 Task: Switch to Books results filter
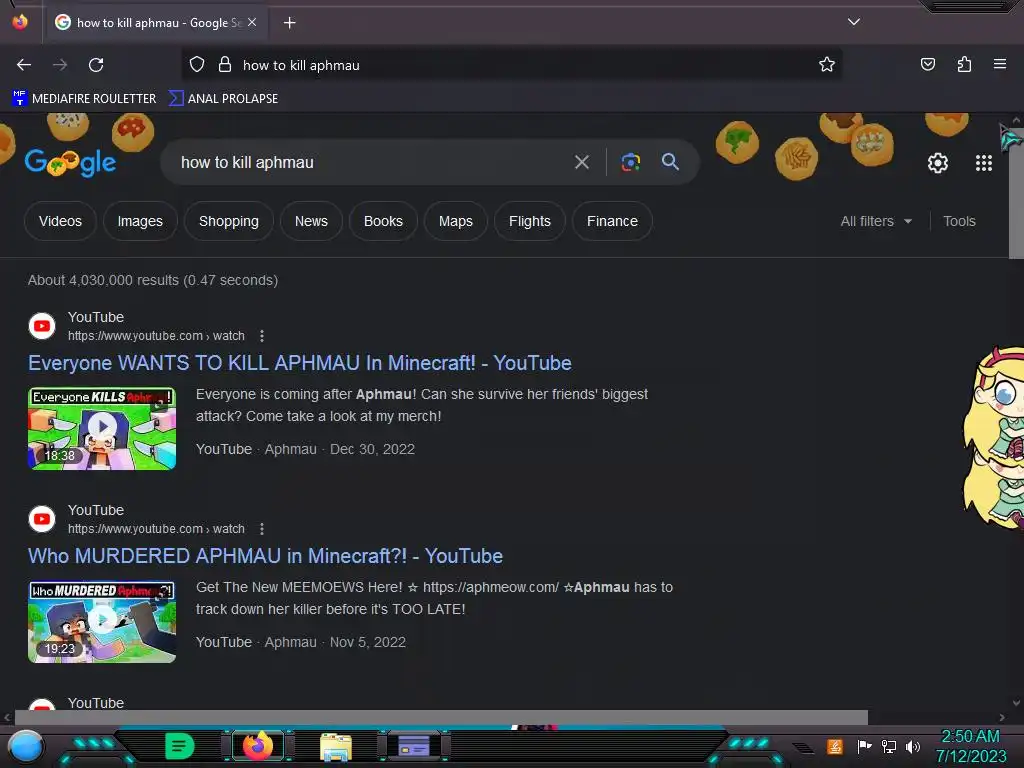(x=383, y=221)
